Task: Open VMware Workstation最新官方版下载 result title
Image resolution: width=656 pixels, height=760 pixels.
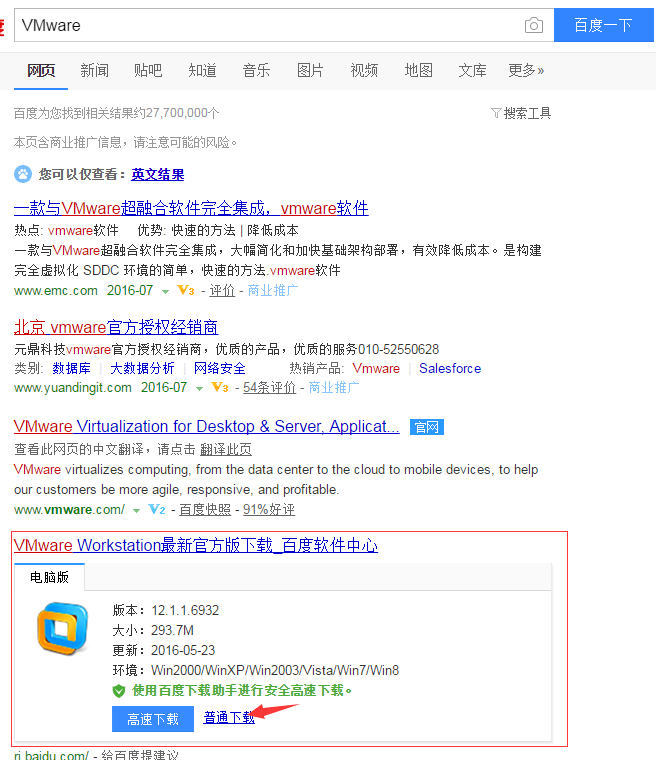Action: 196,545
